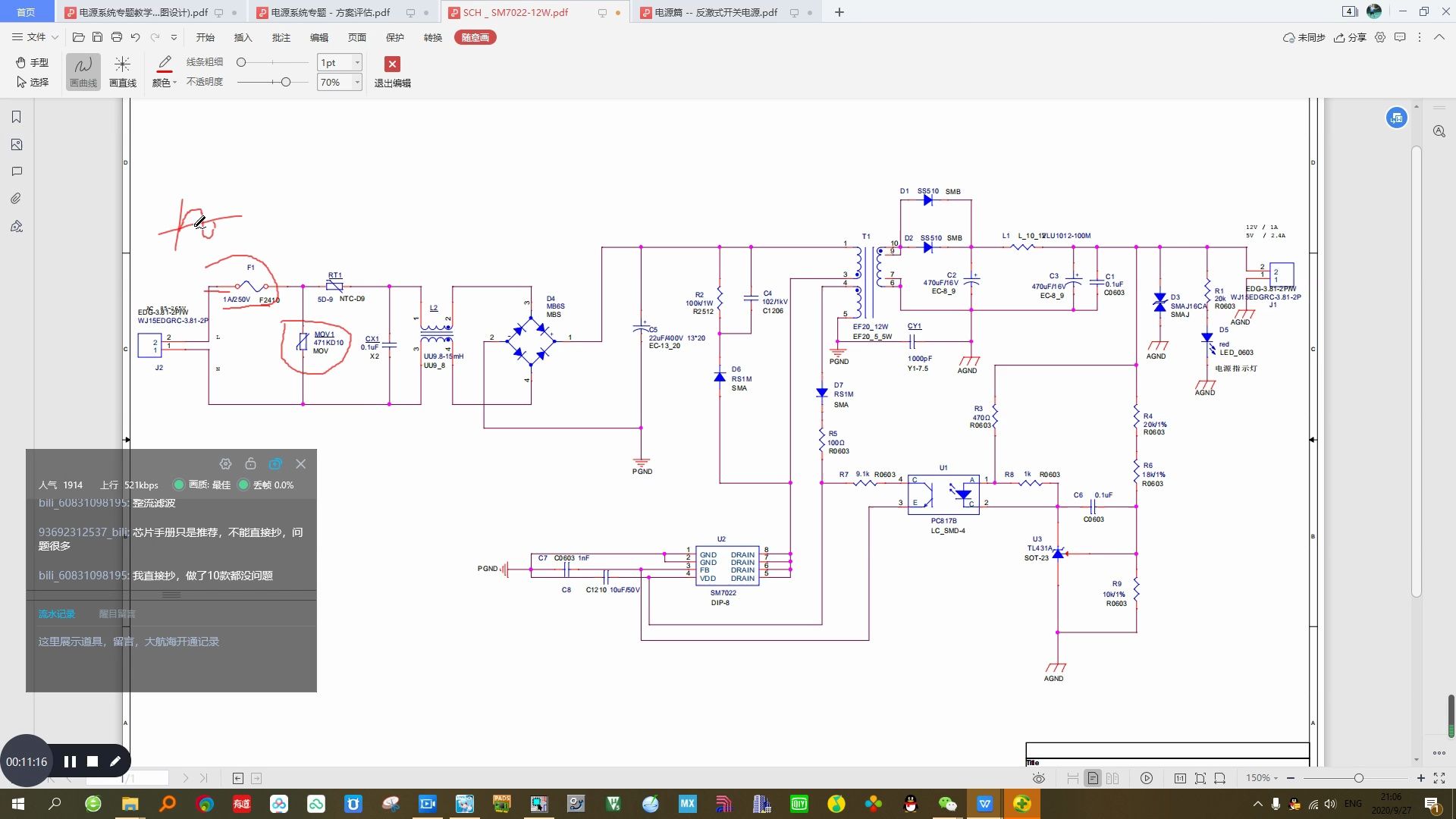Click the blue floating document tool icon
The width and height of the screenshot is (1456, 819).
click(1397, 118)
